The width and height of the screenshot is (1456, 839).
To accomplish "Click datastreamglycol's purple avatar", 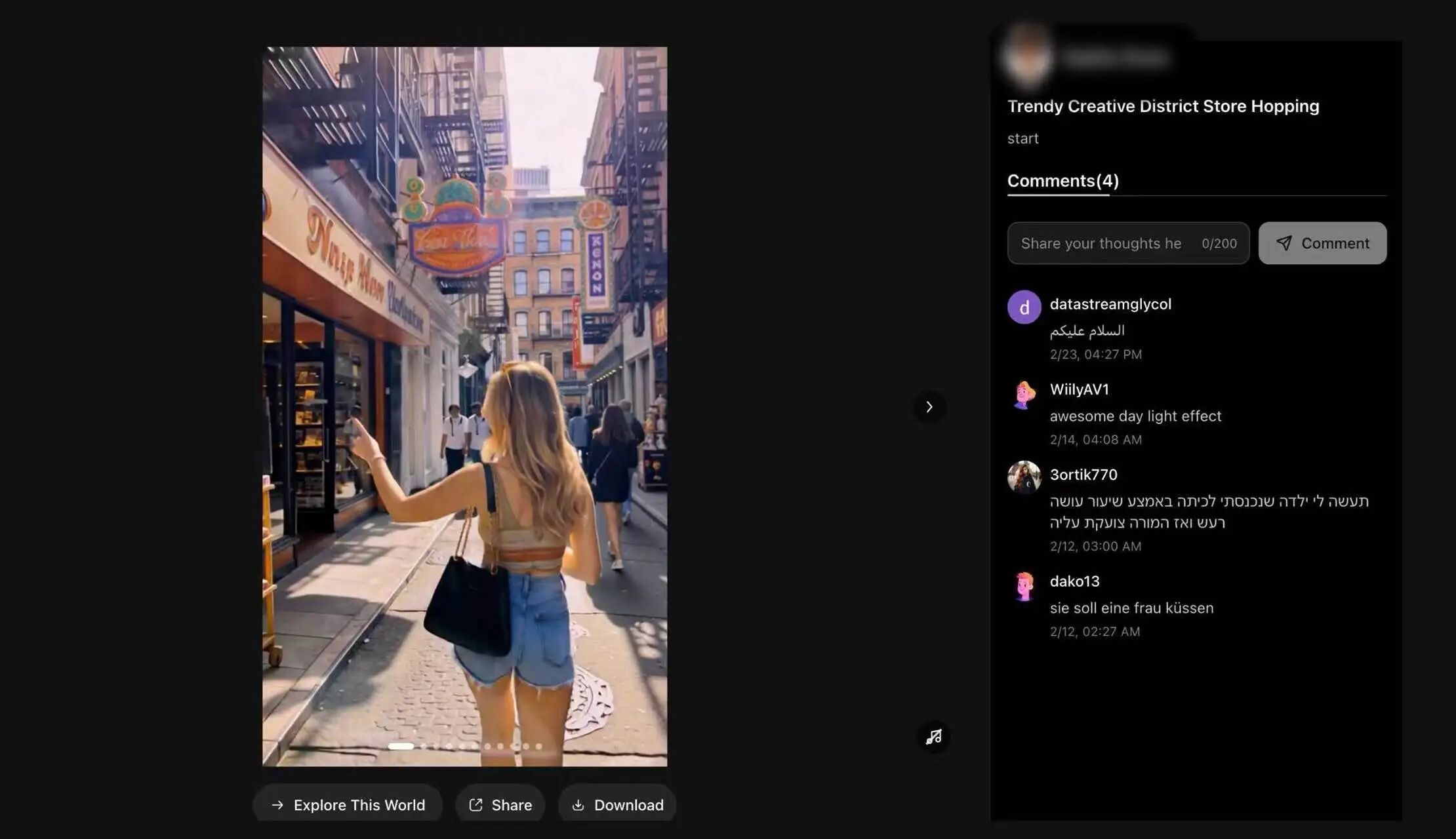I will click(x=1024, y=307).
